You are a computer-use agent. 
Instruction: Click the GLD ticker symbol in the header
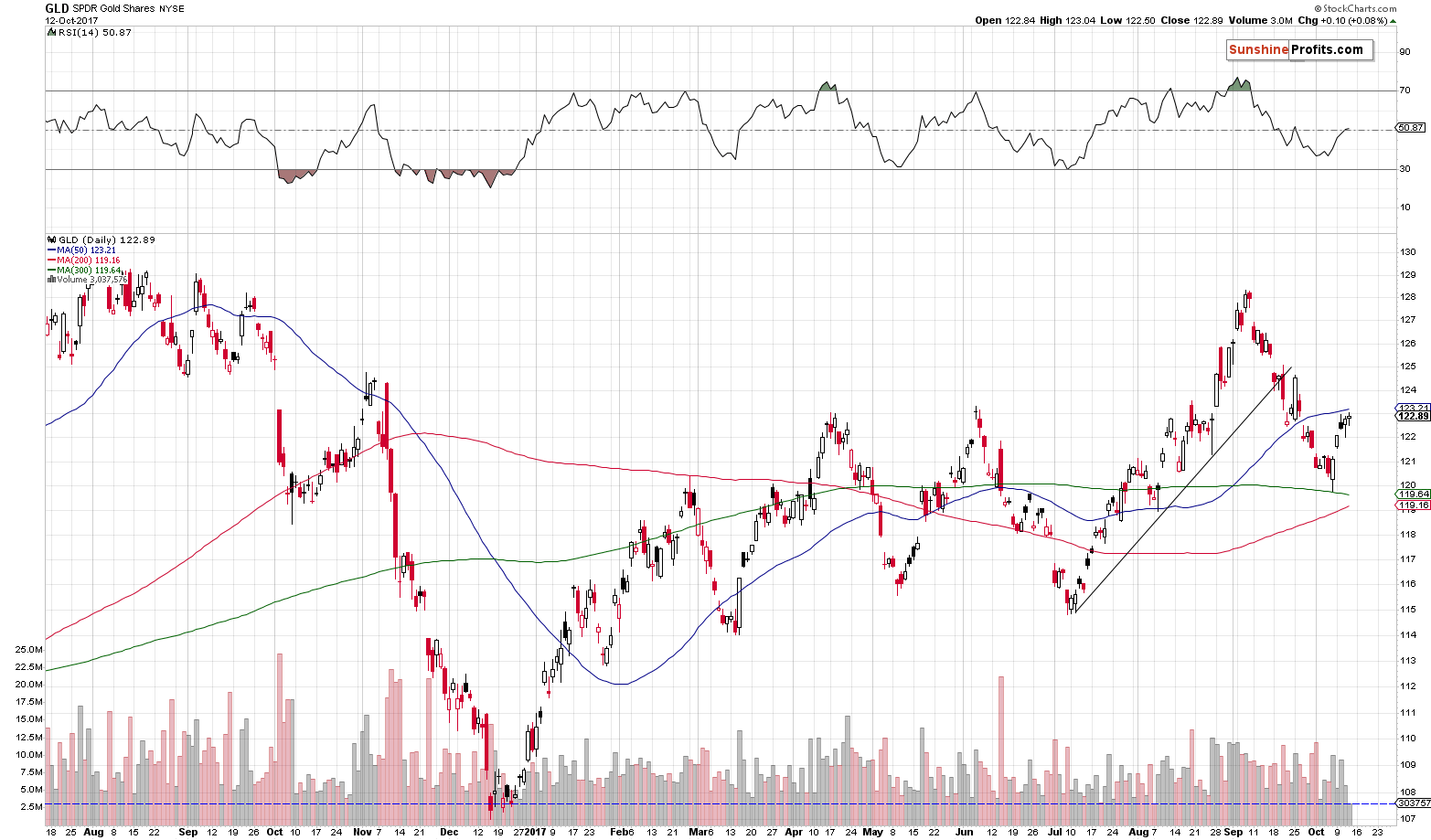[57, 8]
